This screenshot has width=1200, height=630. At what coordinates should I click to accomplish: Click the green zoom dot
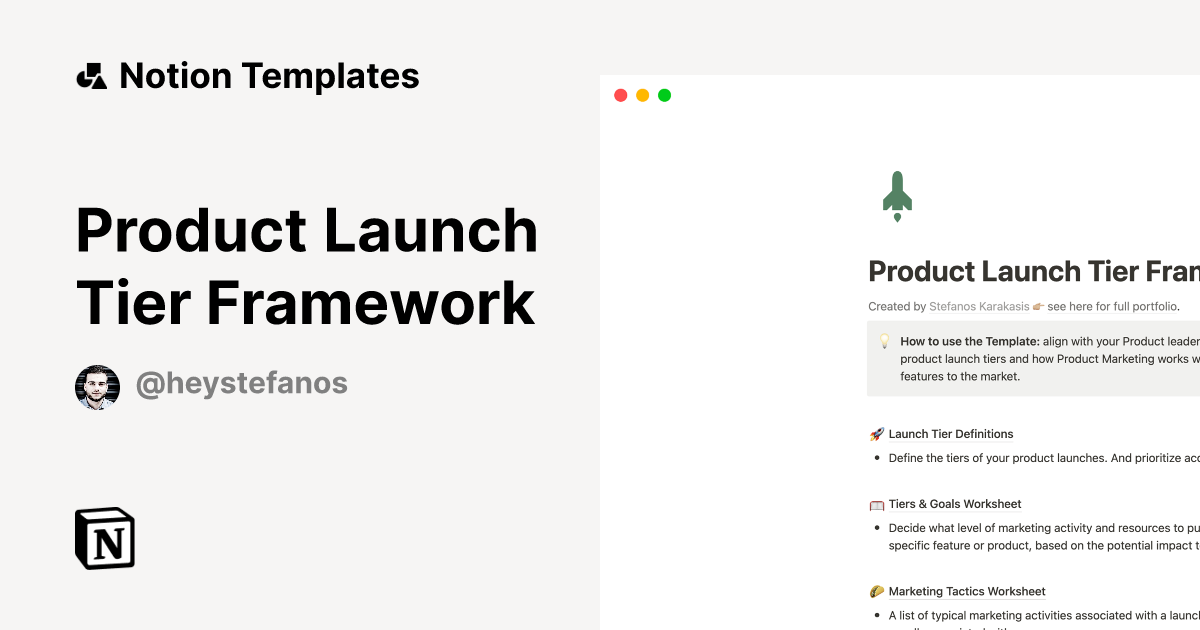664,95
